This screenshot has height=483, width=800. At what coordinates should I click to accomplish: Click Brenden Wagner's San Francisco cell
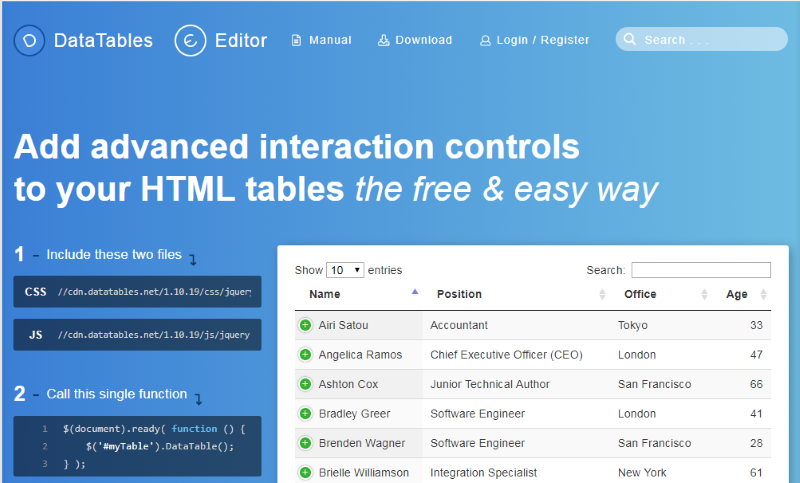[x=655, y=443]
